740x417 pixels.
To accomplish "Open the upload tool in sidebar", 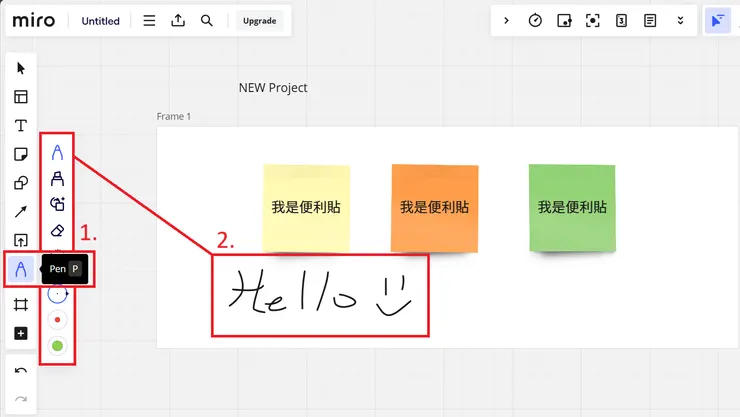I will click(21, 241).
